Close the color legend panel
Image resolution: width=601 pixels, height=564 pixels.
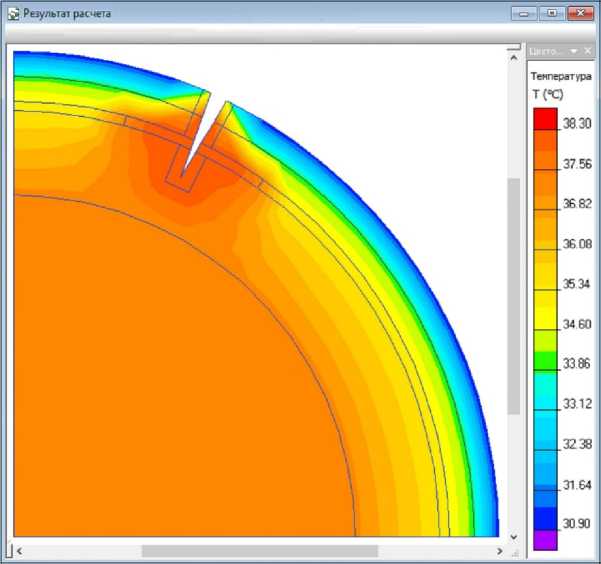tap(588, 51)
